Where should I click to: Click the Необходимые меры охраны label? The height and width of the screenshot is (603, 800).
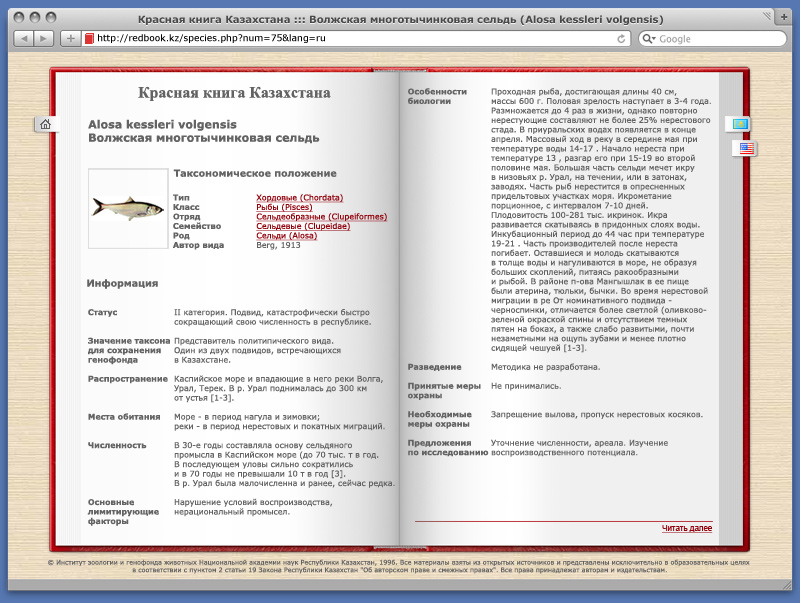439,419
